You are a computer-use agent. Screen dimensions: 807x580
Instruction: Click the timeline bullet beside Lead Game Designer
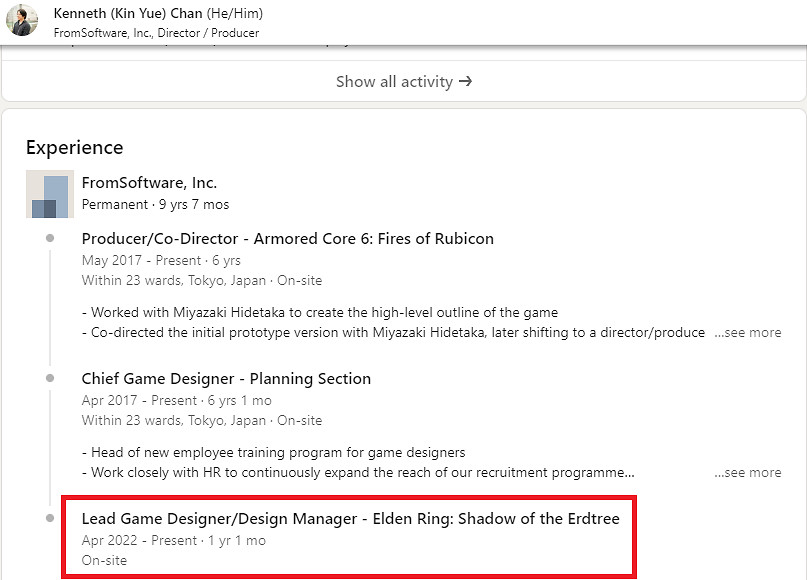49,518
